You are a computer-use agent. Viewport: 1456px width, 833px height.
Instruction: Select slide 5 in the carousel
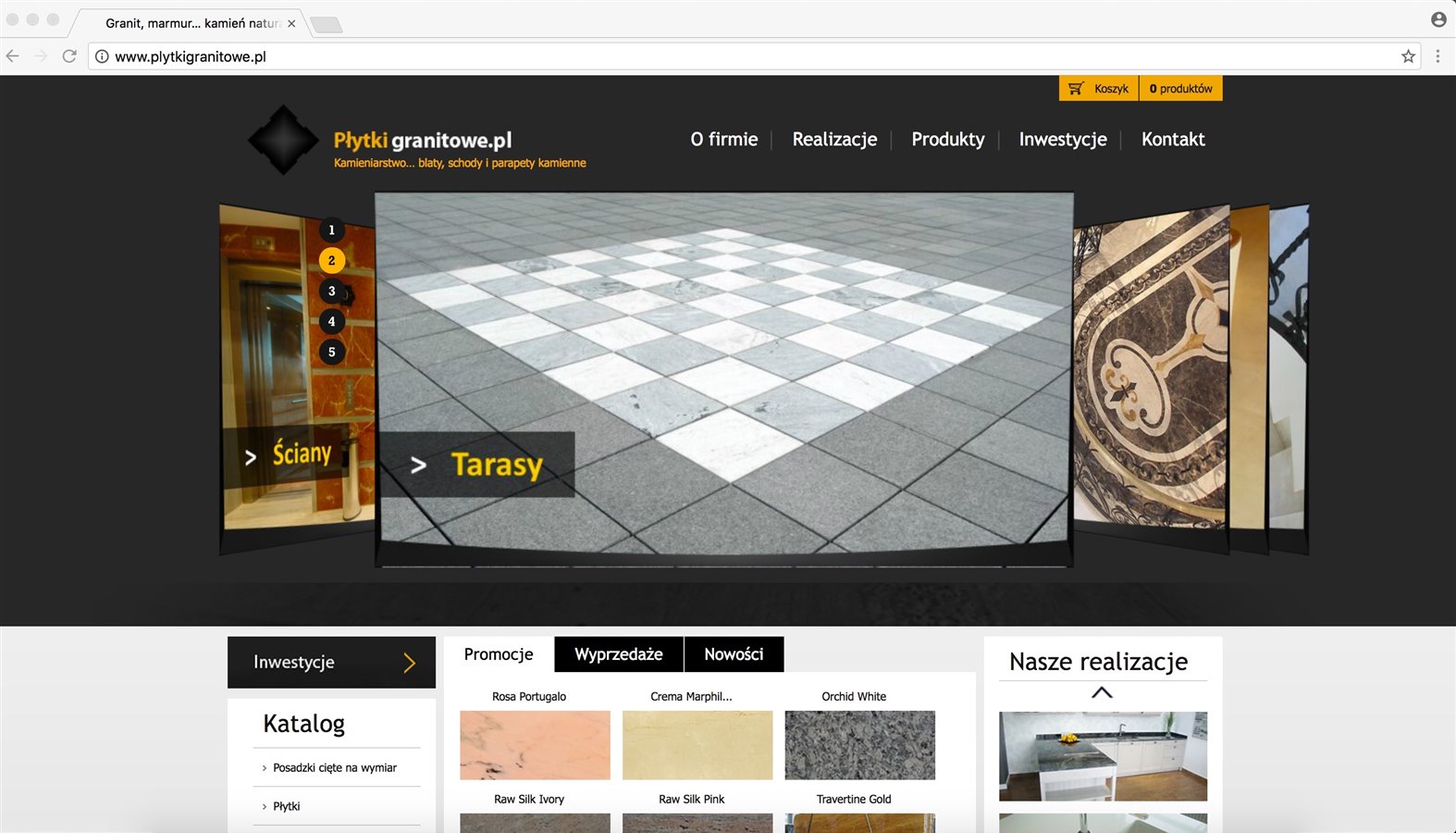[332, 353]
